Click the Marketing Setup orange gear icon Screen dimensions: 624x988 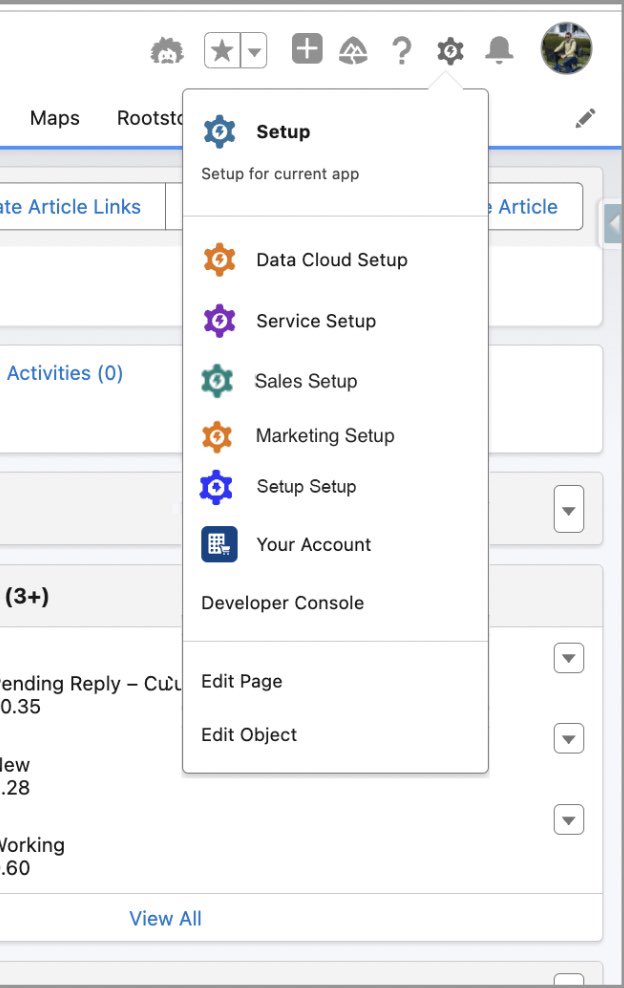(x=217, y=437)
